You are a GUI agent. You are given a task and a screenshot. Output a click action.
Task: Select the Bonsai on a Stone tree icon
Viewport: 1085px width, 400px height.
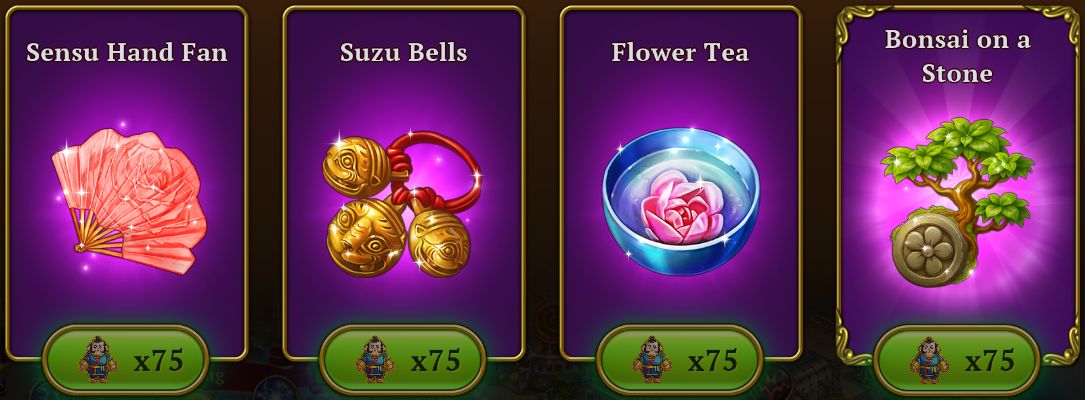click(957, 201)
